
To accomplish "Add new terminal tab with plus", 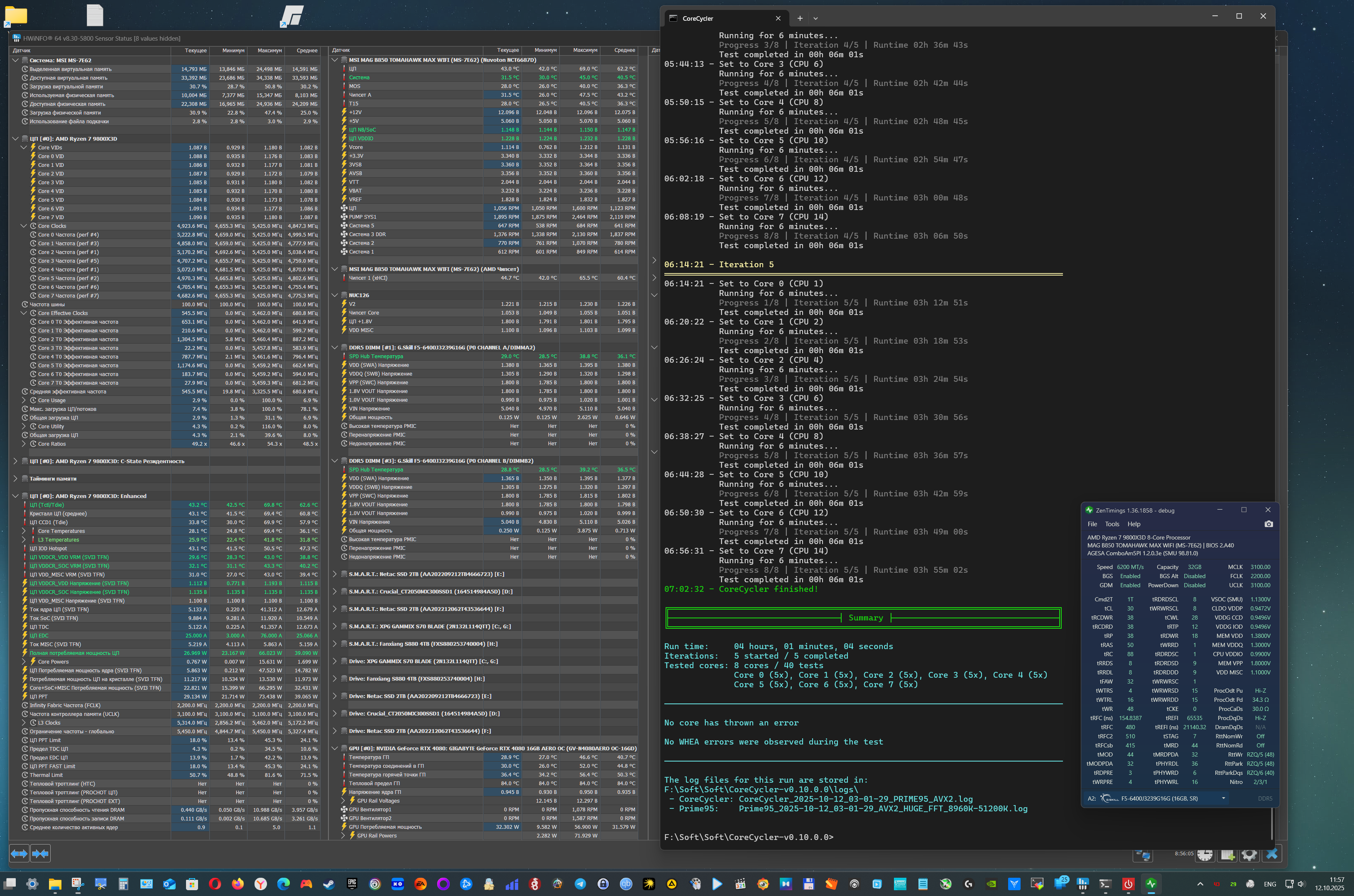I will [x=800, y=18].
